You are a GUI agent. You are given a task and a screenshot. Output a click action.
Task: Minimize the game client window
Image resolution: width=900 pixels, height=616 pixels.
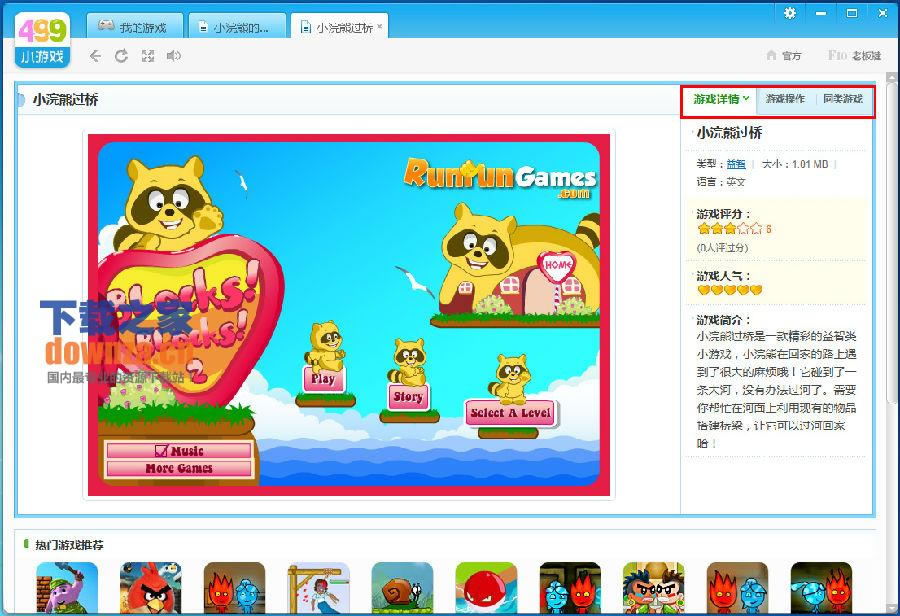(821, 13)
